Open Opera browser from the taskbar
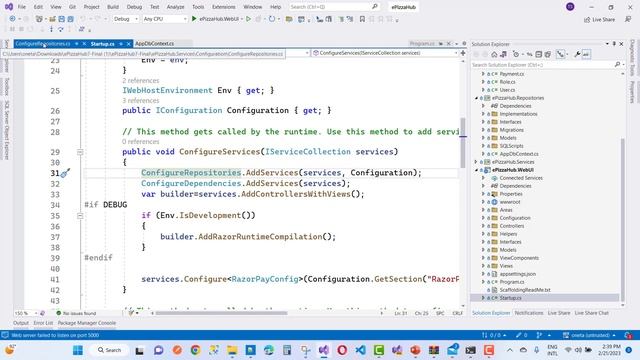The height and width of the screenshot is (360, 640). (x=342, y=350)
